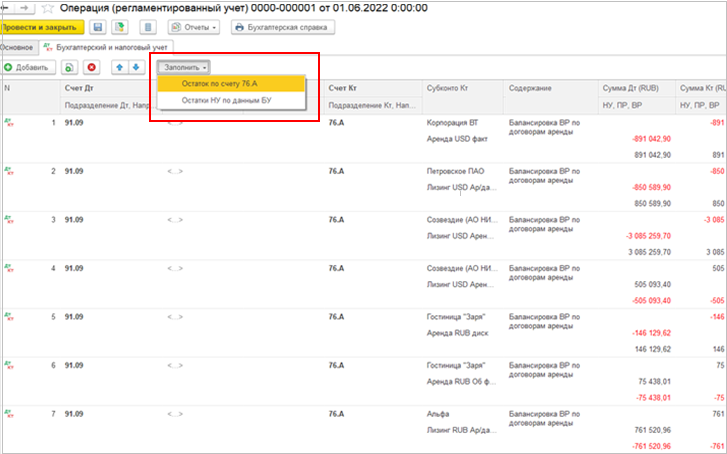Select Лизинг RUB Ар/да cell
The width and height of the screenshot is (727, 454).
(x=462, y=430)
